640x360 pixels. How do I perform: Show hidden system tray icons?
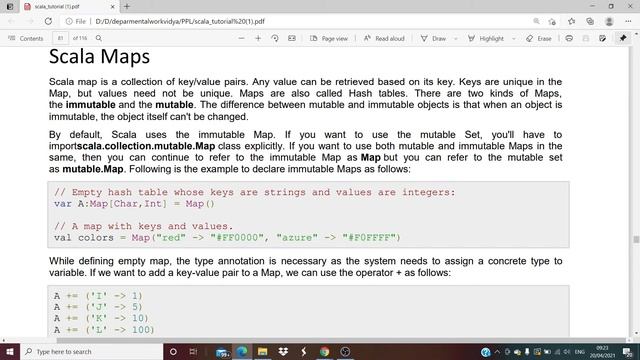pyautogui.click(x=497, y=351)
